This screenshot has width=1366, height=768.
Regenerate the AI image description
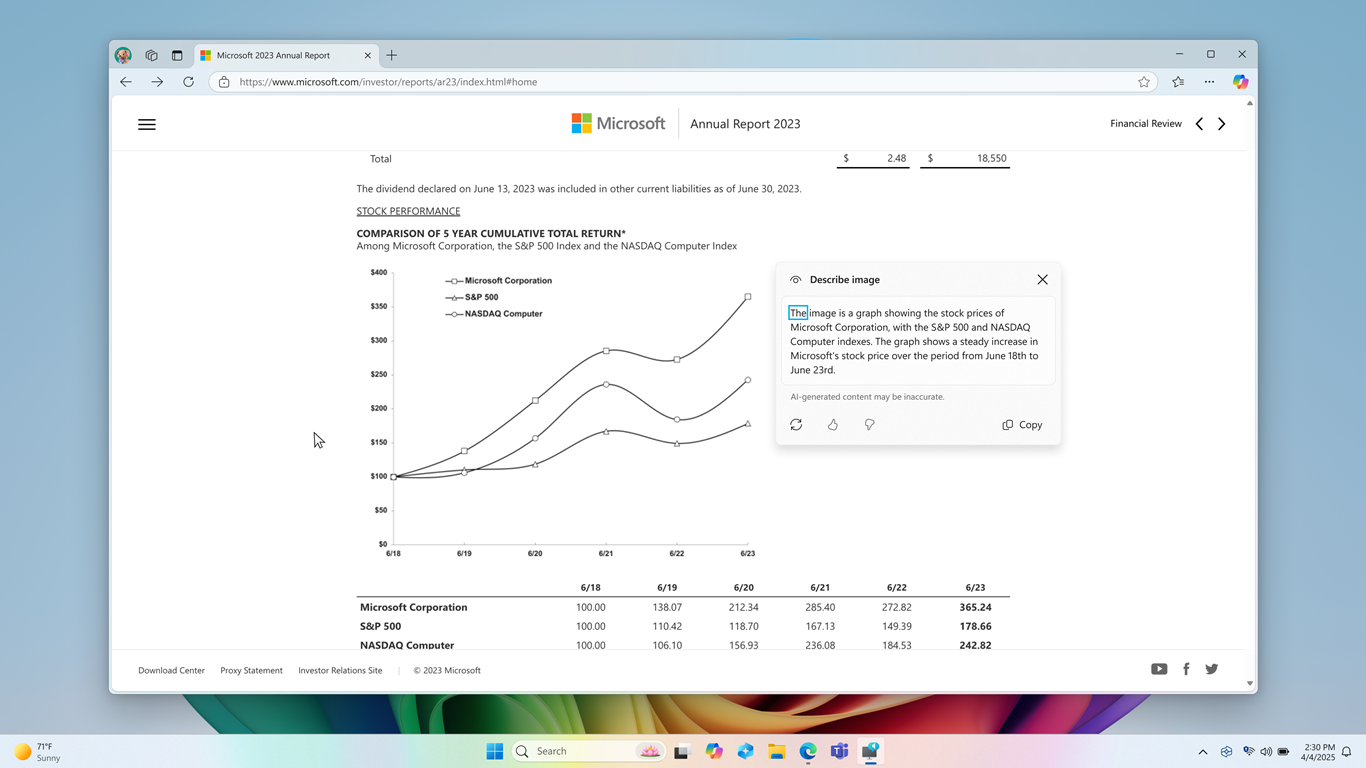796,424
